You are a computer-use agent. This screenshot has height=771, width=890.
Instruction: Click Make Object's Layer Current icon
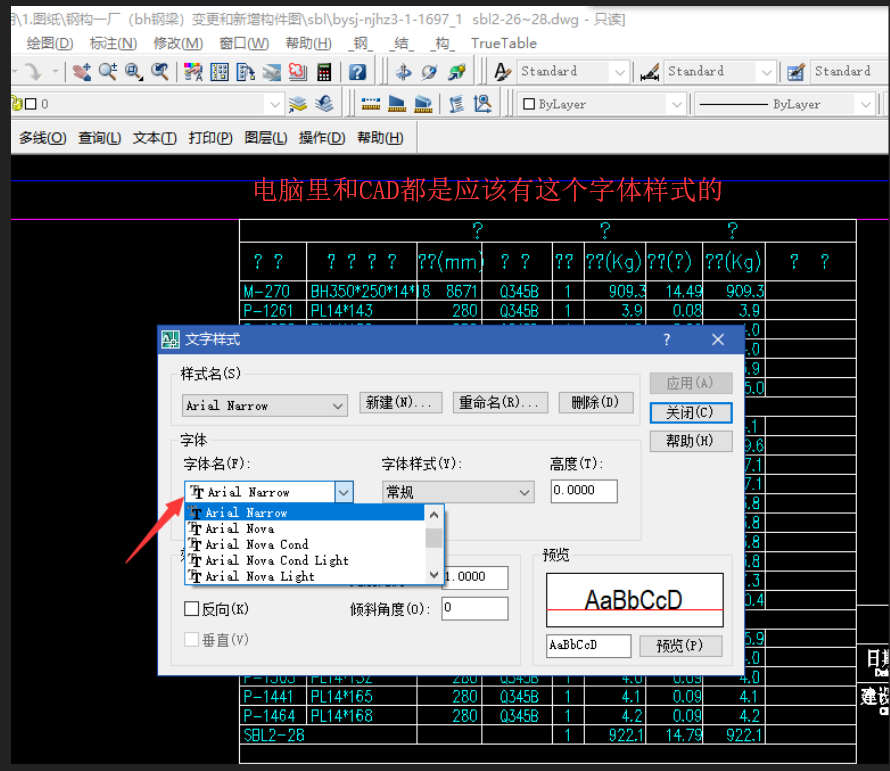[x=297, y=104]
